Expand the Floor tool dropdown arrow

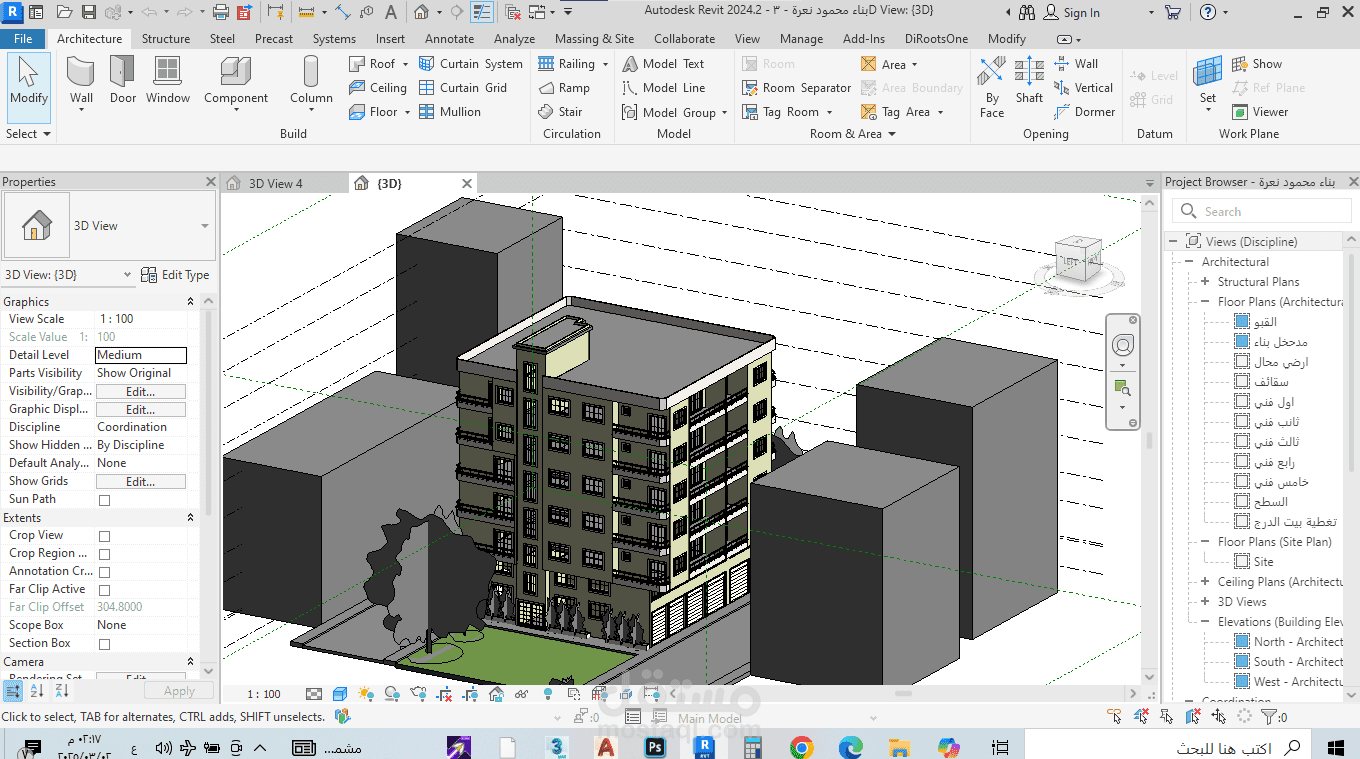pos(407,112)
